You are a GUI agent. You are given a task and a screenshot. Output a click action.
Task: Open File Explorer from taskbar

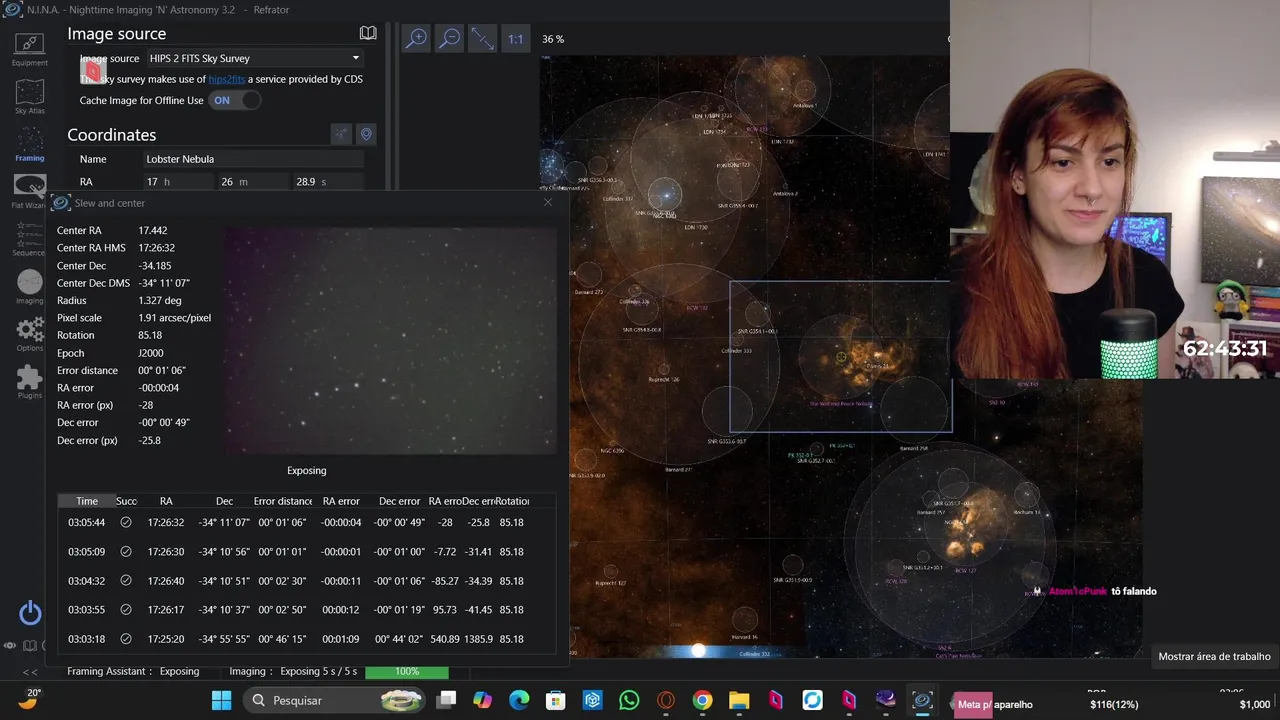pyautogui.click(x=739, y=700)
